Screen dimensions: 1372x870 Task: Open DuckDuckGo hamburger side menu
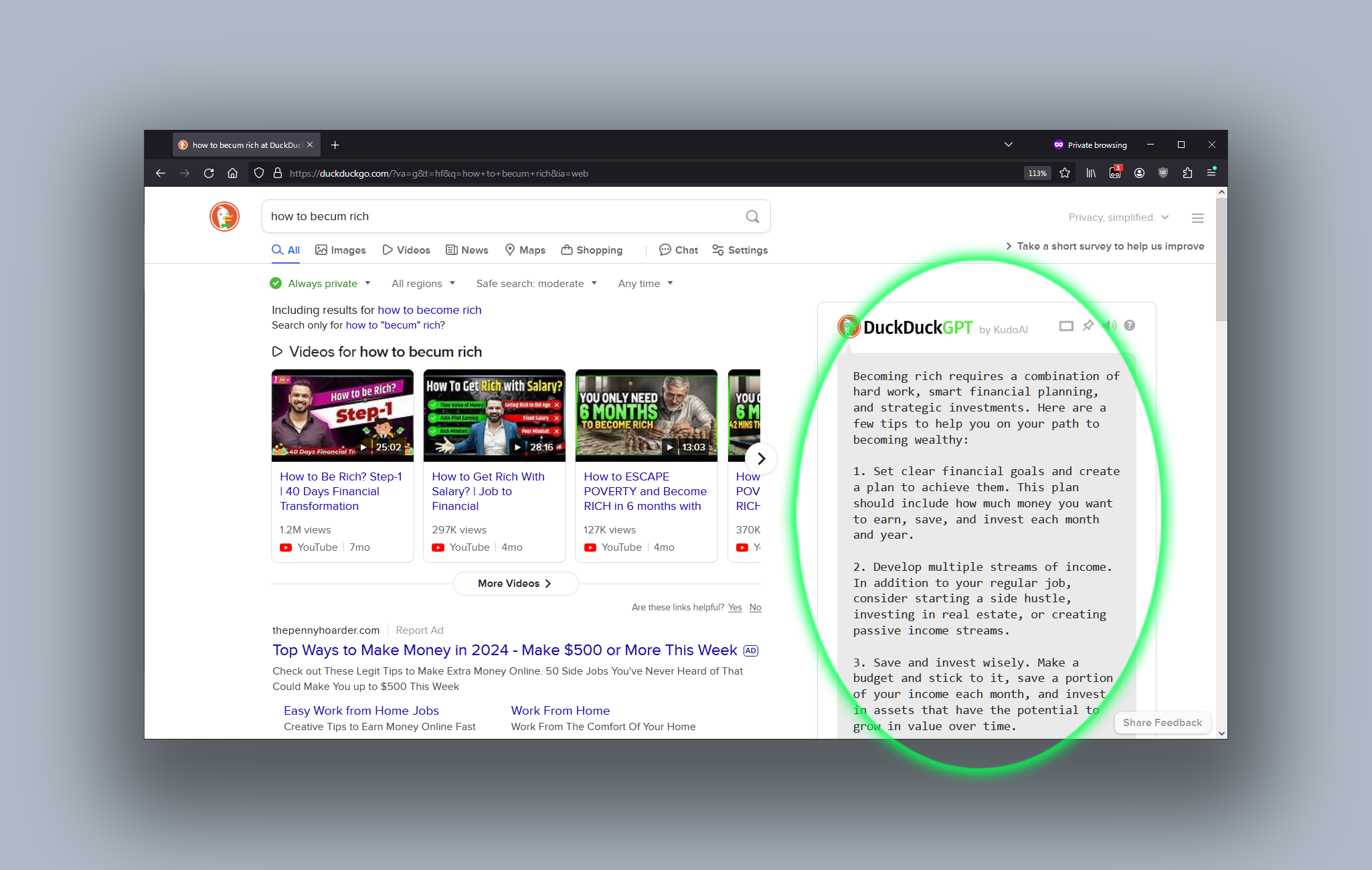(x=1197, y=218)
